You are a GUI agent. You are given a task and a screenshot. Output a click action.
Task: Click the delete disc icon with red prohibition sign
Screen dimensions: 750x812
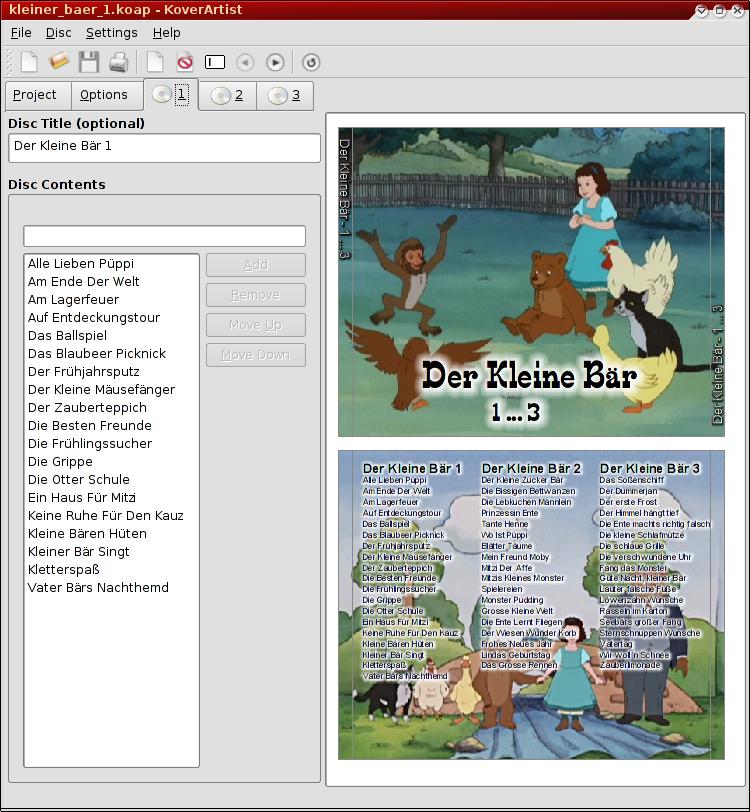click(185, 62)
